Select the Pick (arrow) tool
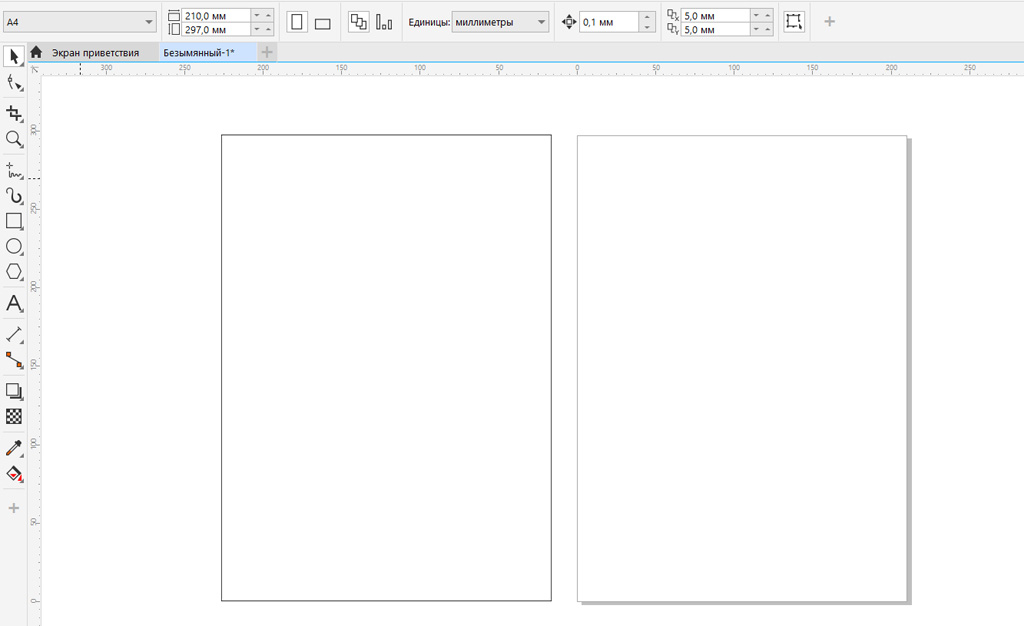Viewport: 1024px width, 626px height. [14, 55]
